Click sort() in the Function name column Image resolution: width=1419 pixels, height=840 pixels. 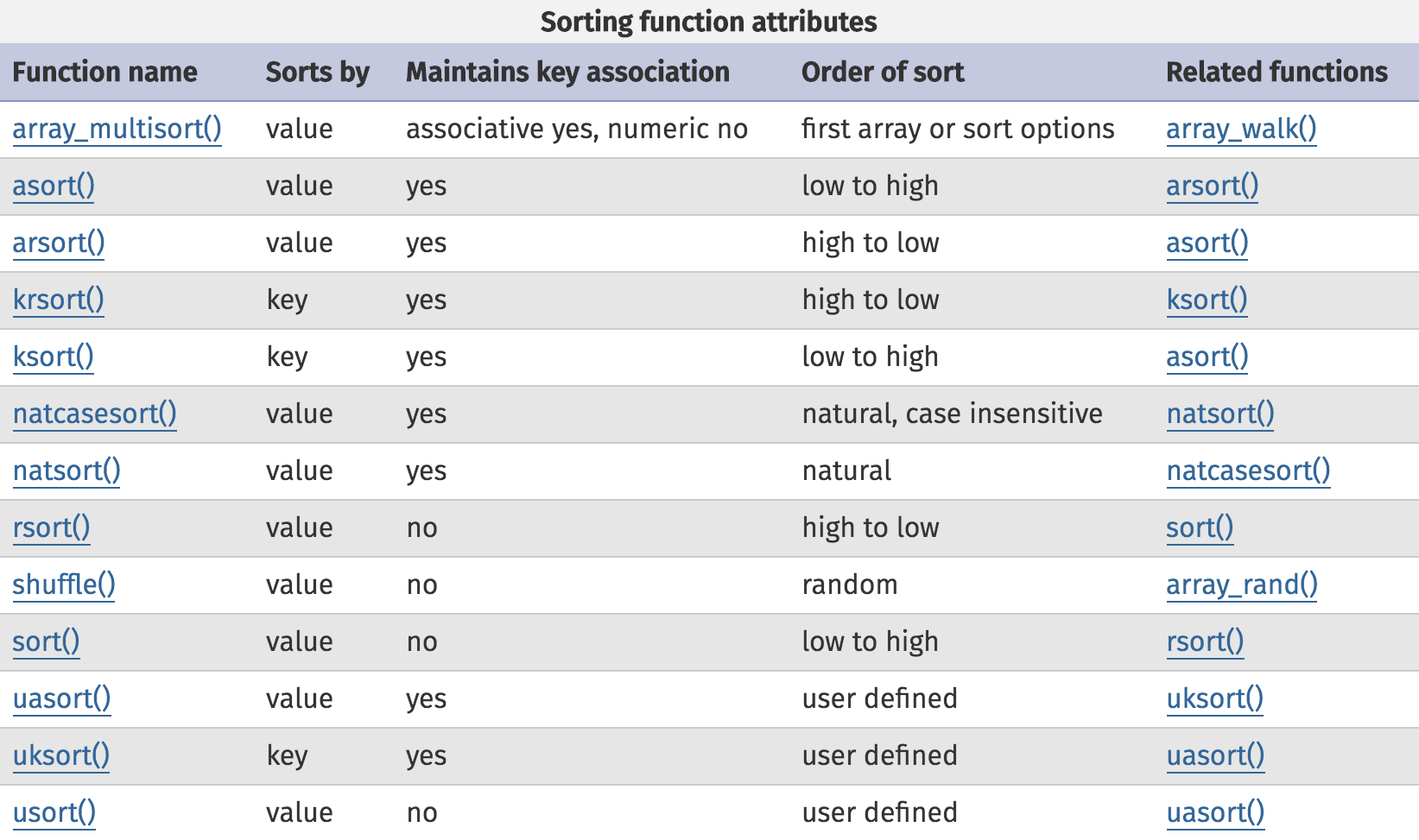[46, 641]
